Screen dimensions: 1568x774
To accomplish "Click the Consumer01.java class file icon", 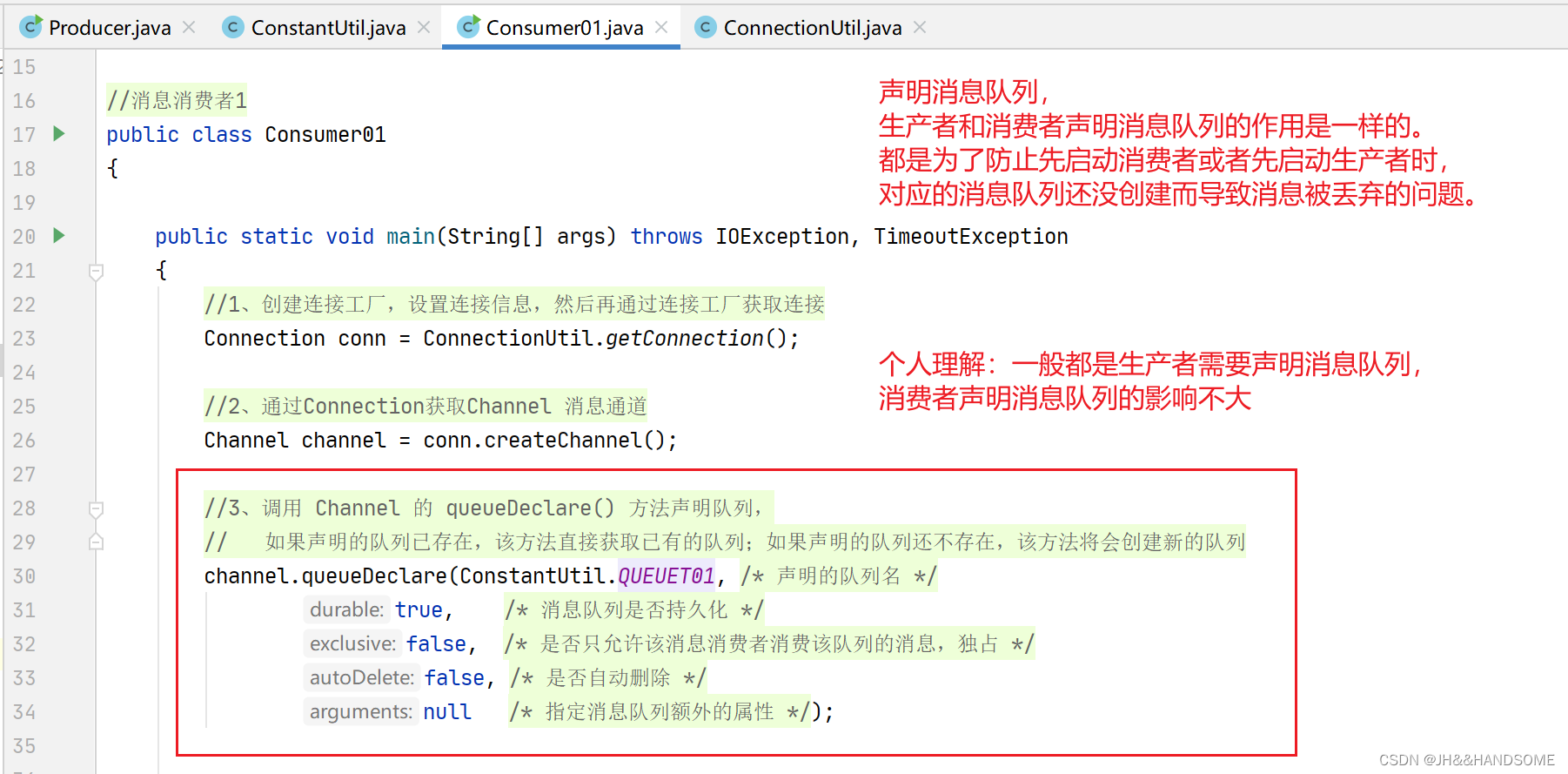I will click(469, 27).
